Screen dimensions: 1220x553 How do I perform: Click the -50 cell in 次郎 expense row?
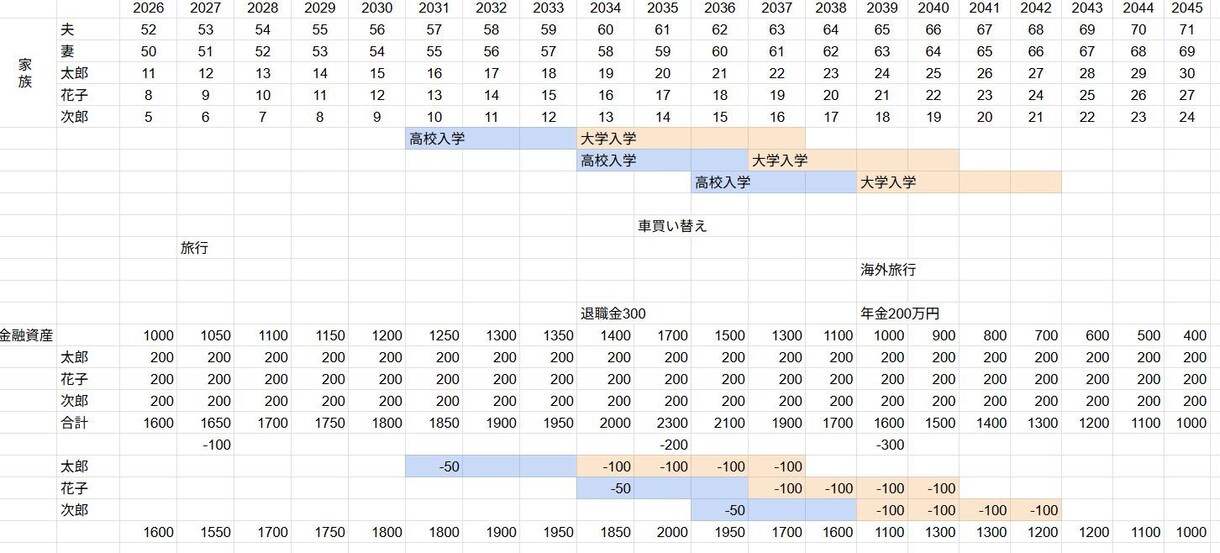pos(733,511)
